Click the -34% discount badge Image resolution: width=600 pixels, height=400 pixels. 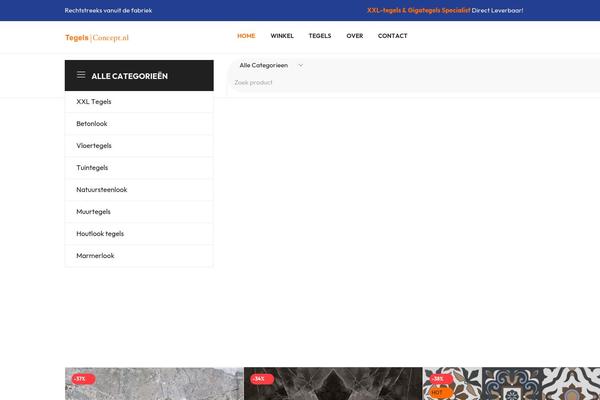coord(262,379)
